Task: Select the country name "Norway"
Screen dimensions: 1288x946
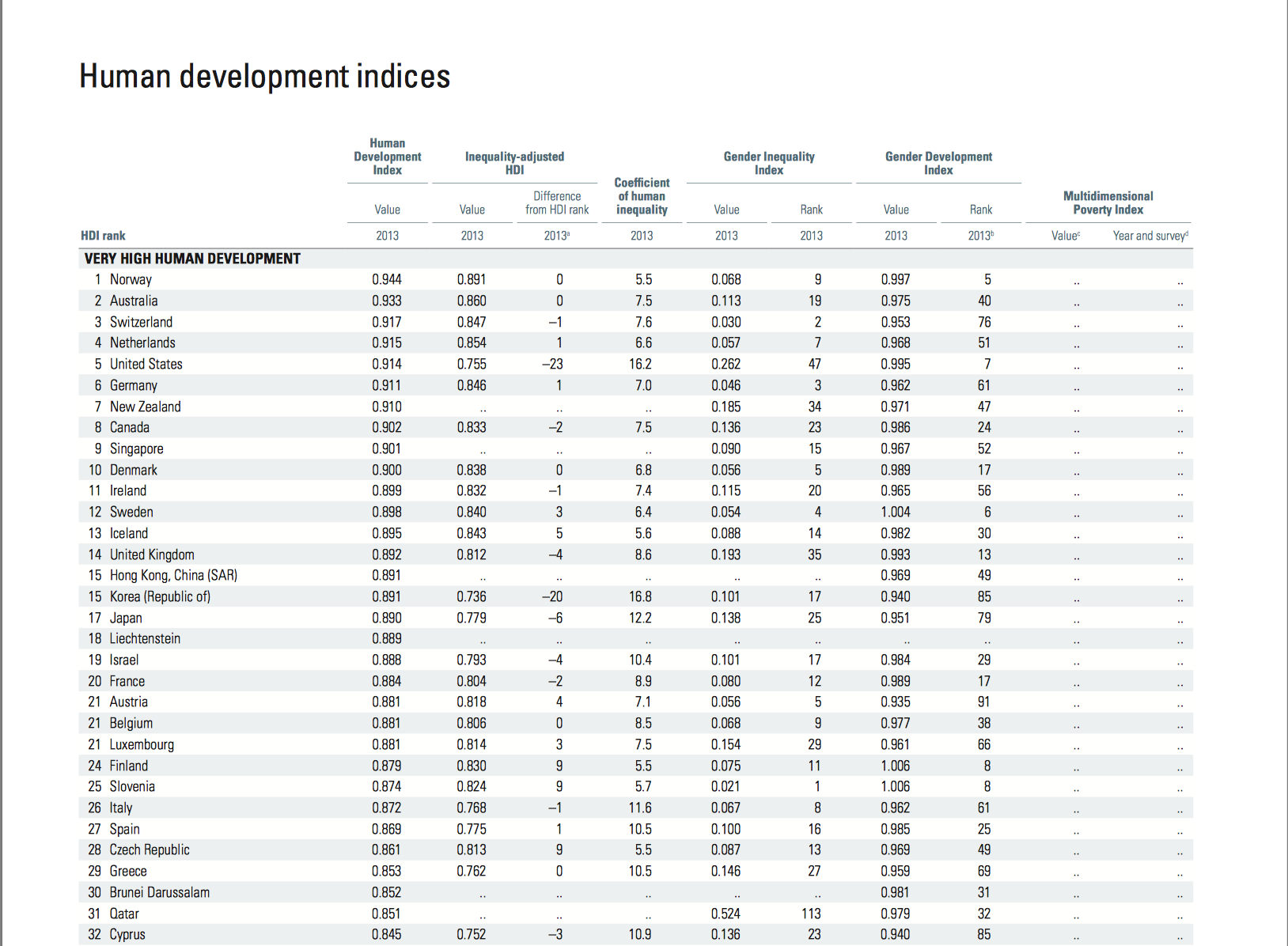Action: point(131,279)
